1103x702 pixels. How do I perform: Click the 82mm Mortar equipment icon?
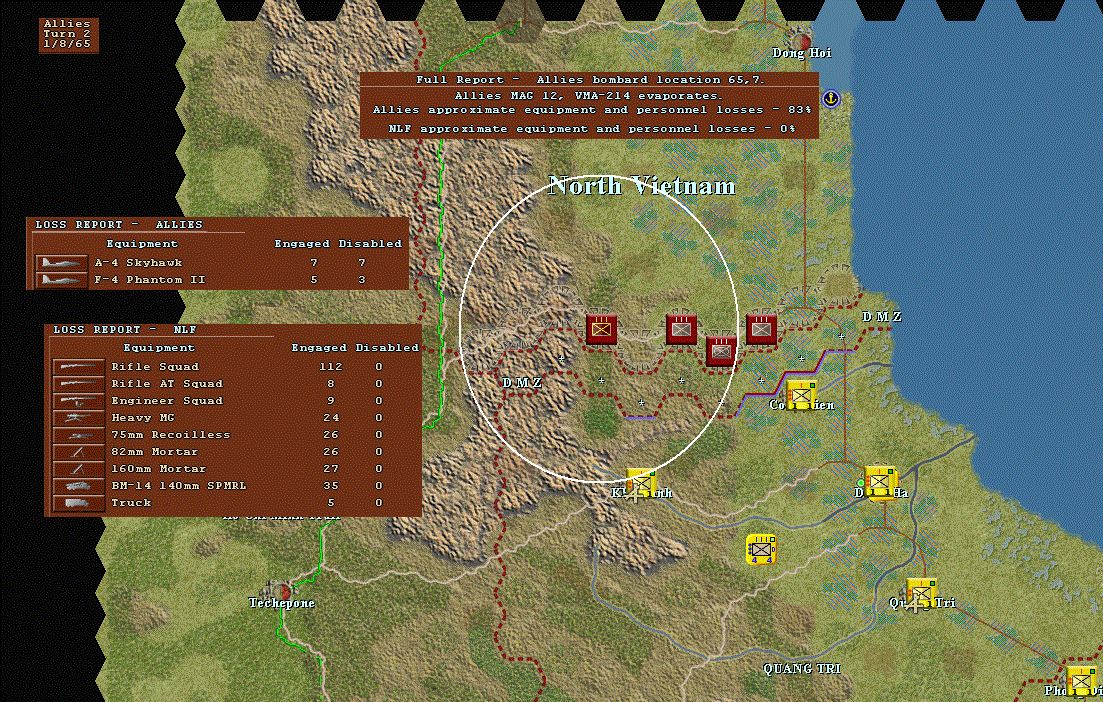[x=78, y=452]
